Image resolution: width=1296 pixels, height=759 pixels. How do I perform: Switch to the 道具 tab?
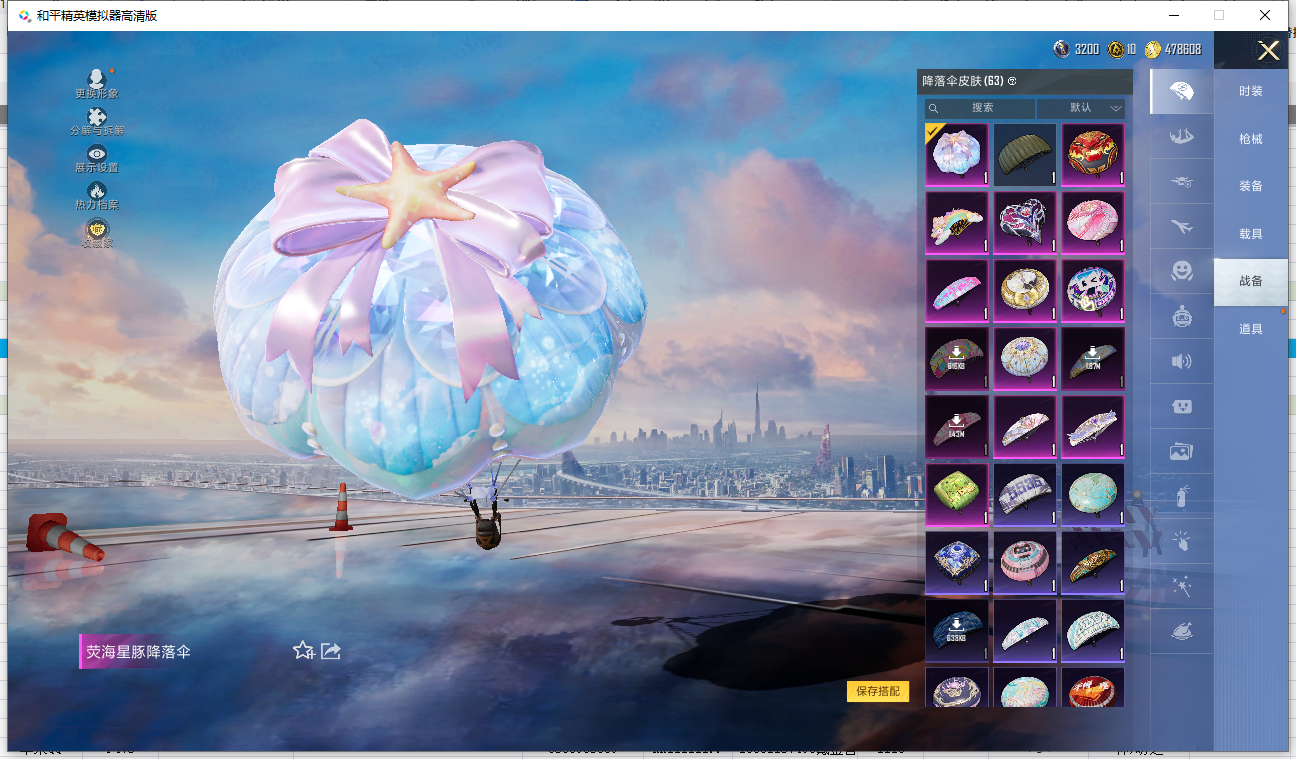point(1251,329)
